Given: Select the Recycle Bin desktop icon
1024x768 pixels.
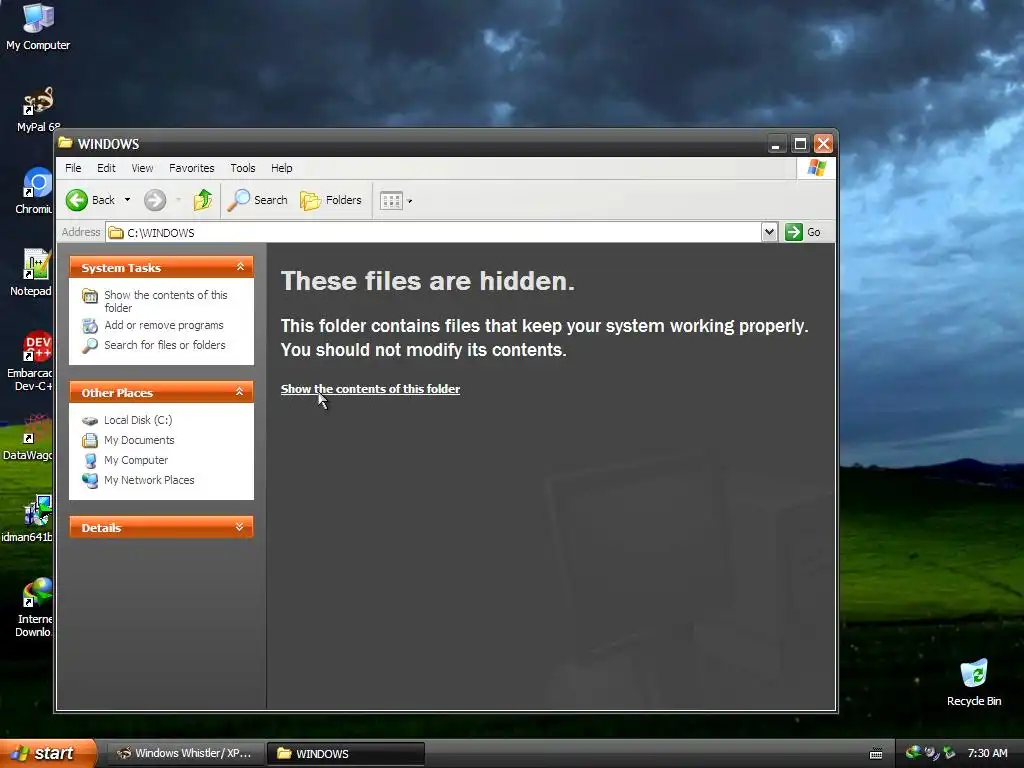Looking at the screenshot, I should click(x=974, y=683).
